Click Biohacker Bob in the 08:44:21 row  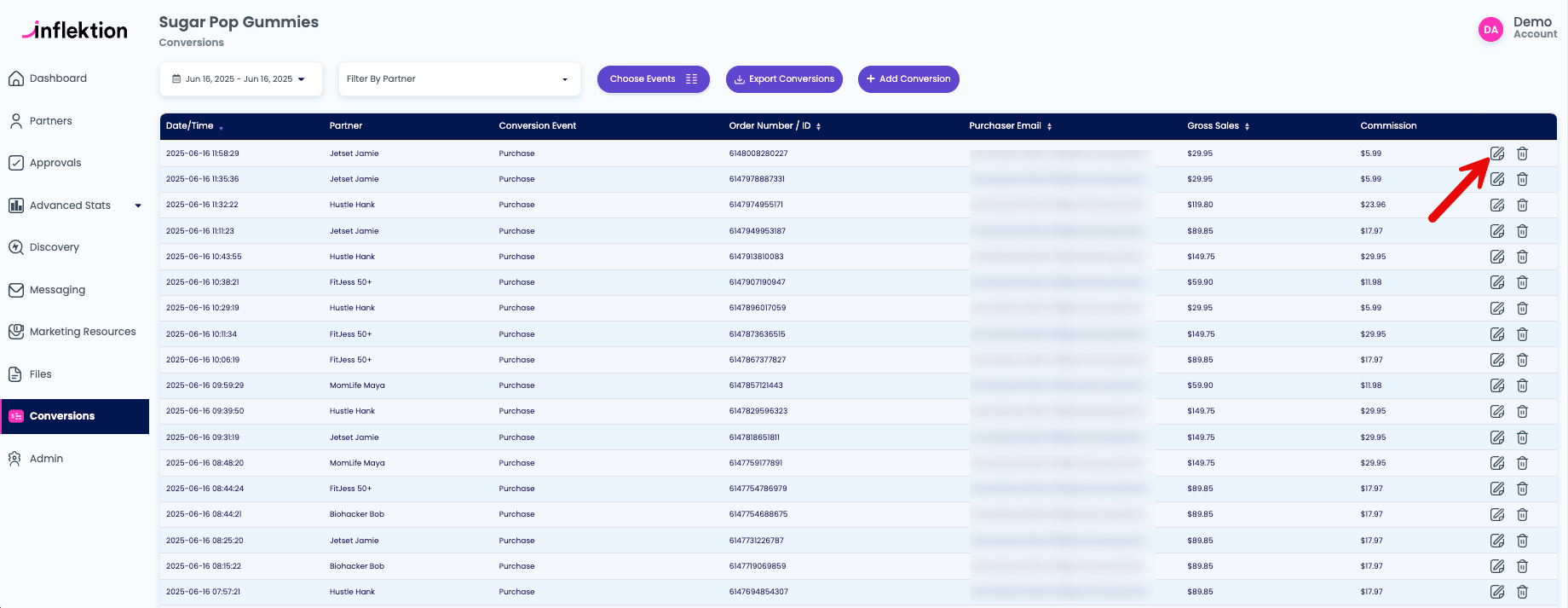357,514
